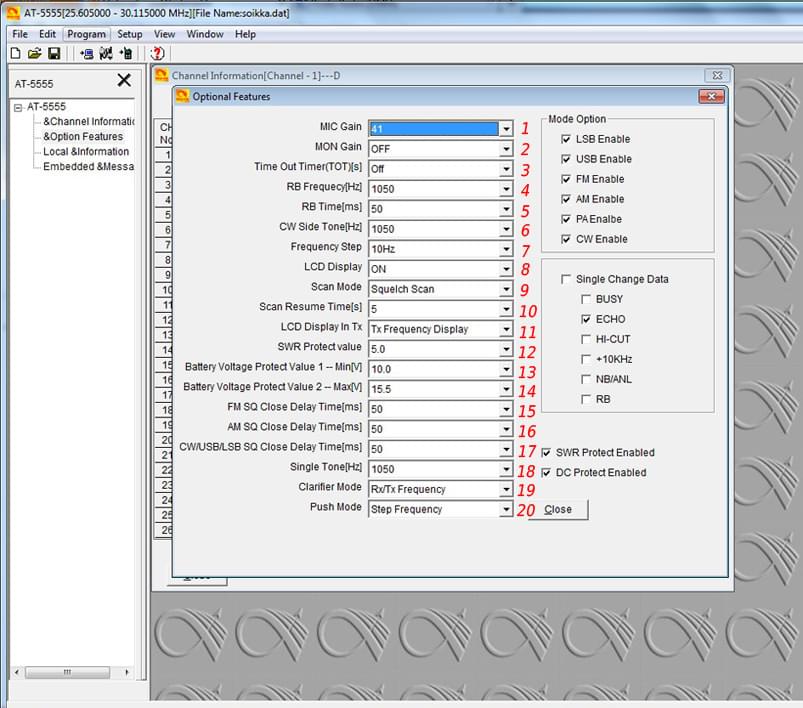Open the Edit menu

click(x=47, y=34)
